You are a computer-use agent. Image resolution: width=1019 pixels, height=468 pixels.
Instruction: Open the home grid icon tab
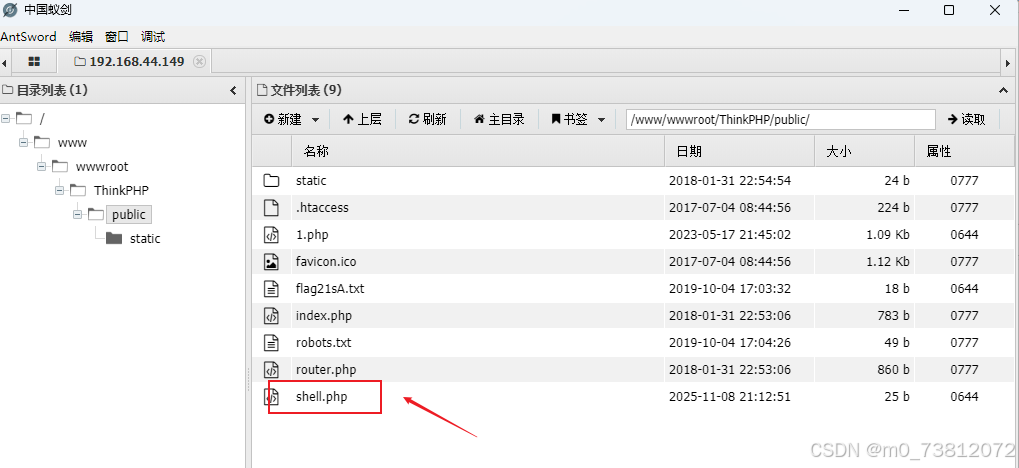(34, 62)
